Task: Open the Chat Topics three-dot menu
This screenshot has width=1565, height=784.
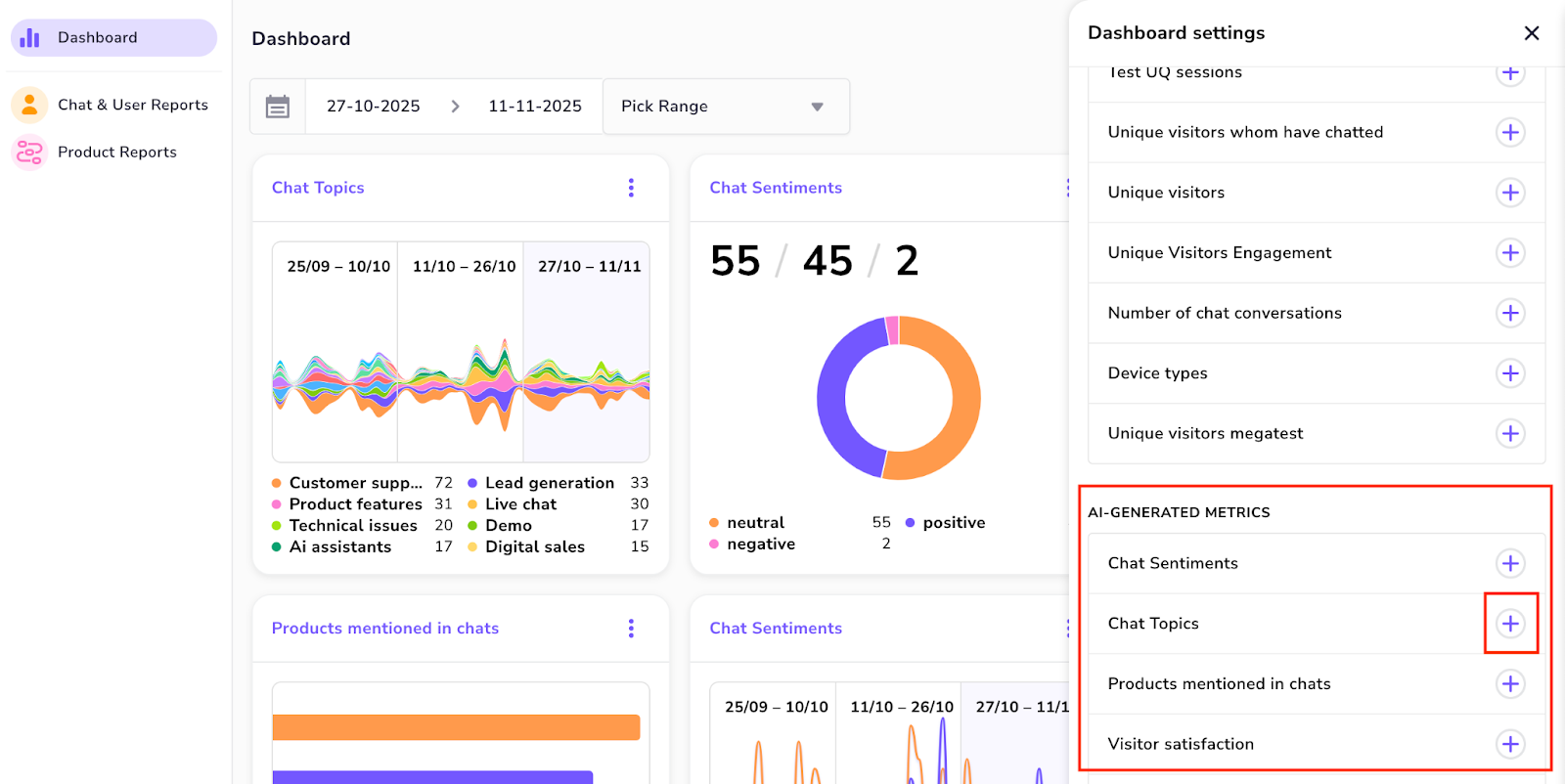Action: click(631, 188)
